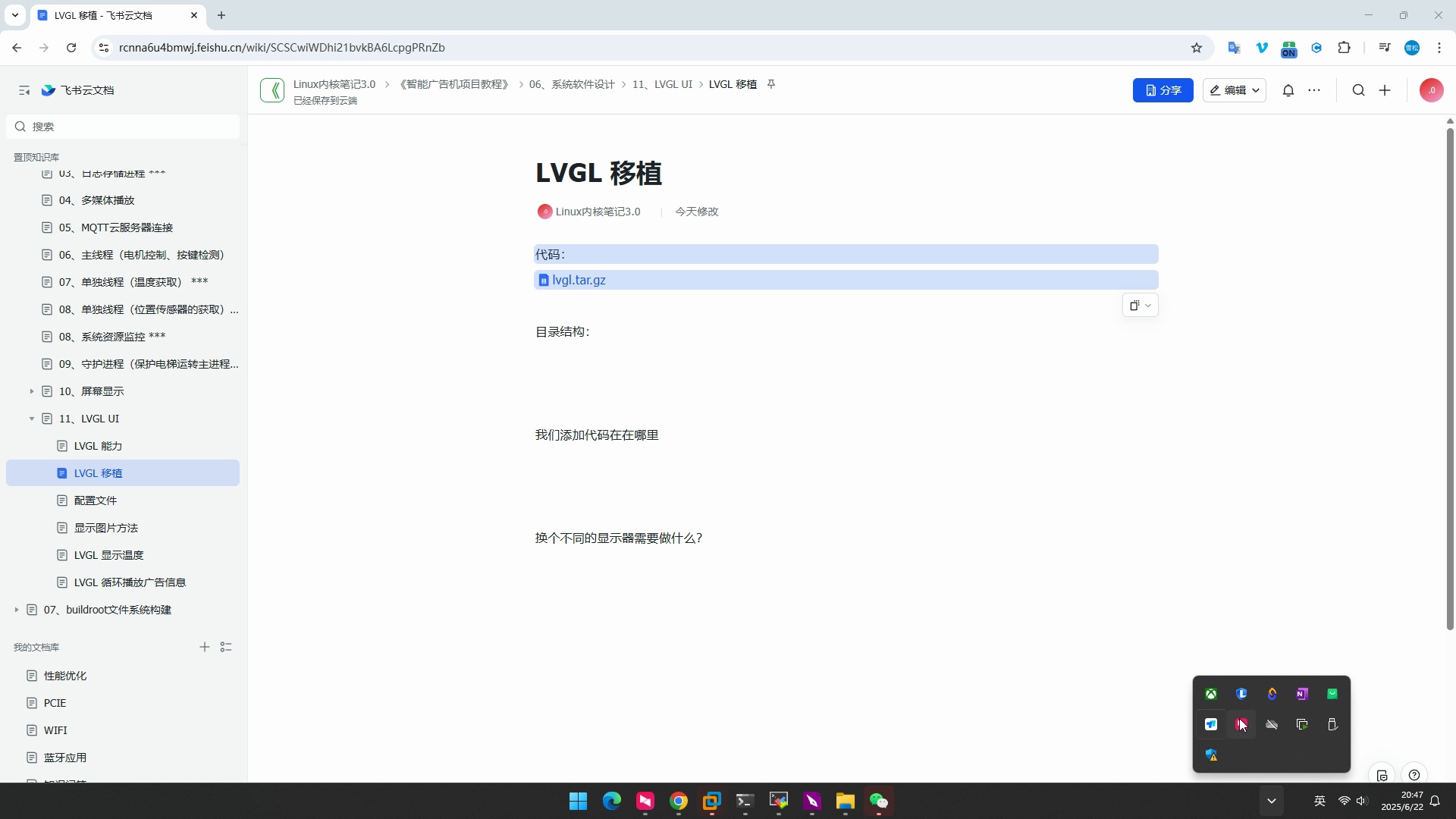Open the 编辑 mode dropdown

1234,90
